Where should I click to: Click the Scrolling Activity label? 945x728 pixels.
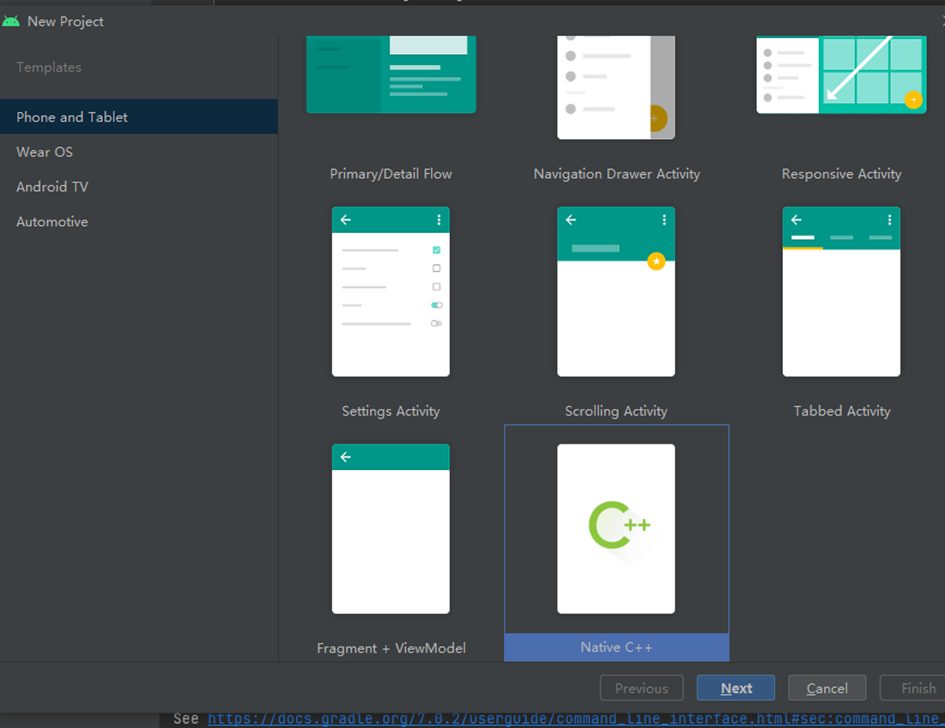tap(616, 411)
